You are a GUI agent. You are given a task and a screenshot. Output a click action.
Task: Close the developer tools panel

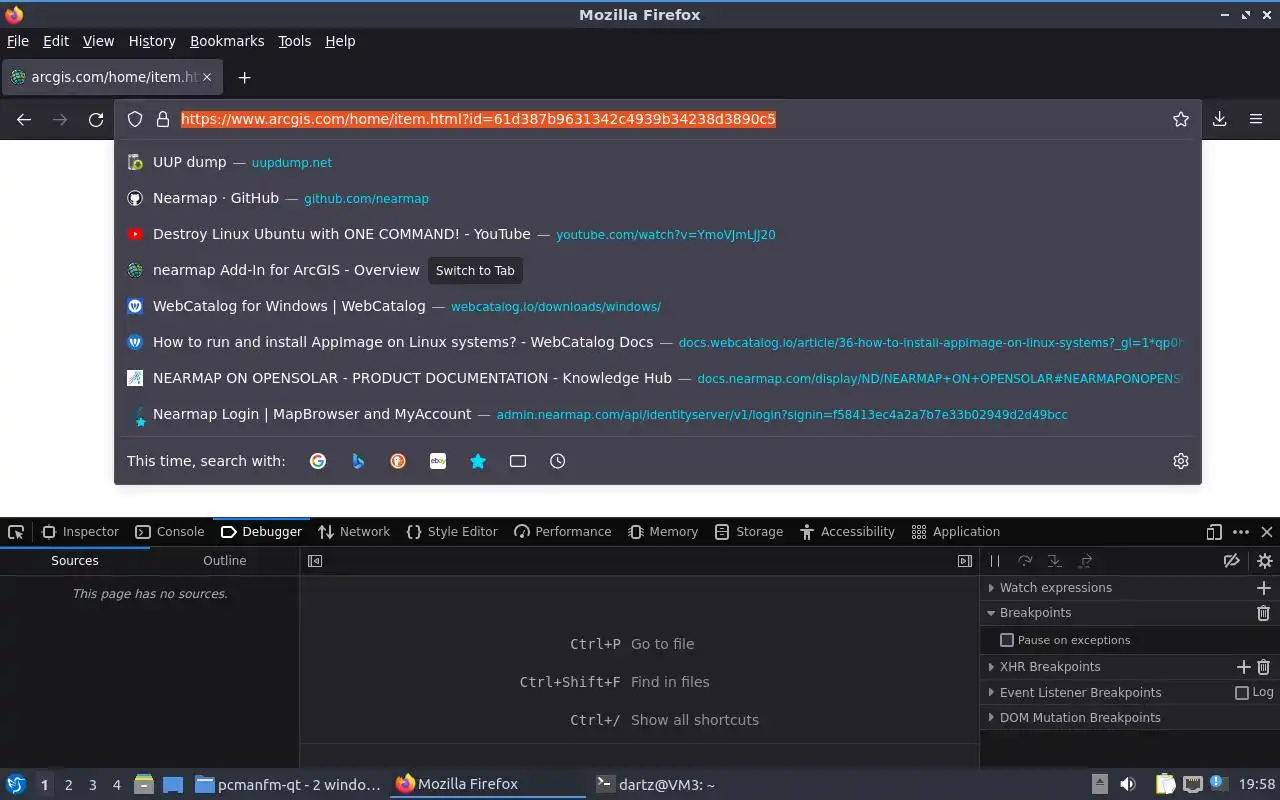click(x=1267, y=532)
